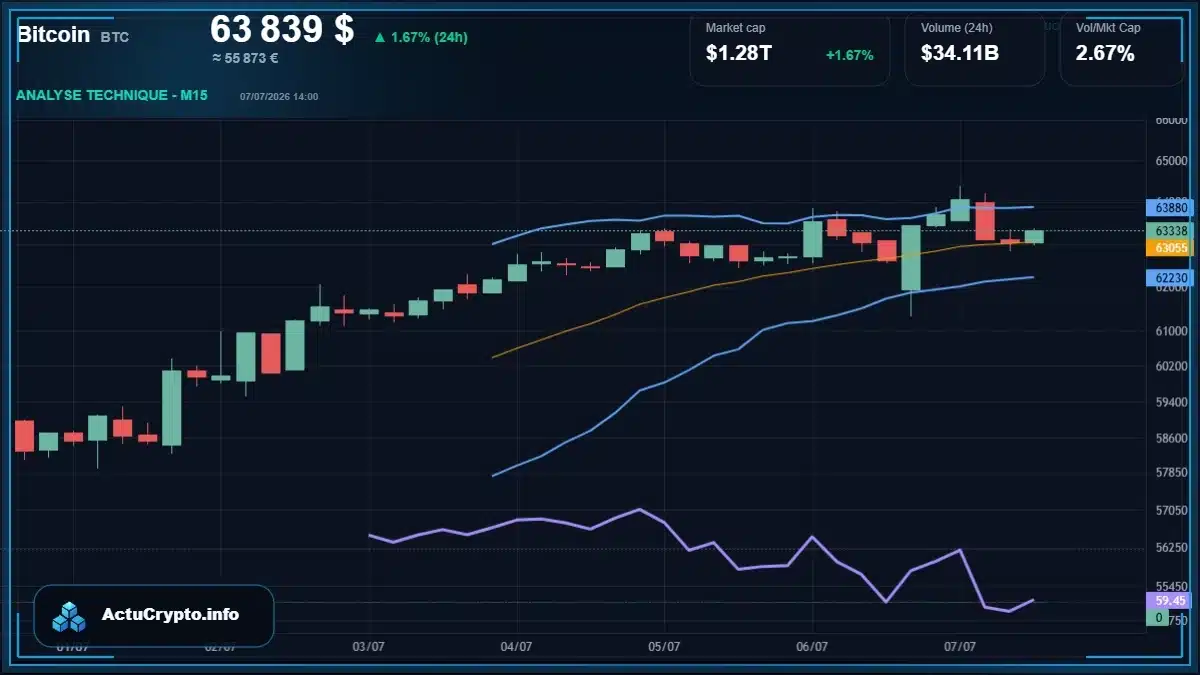Click the 55450 price axis label

click(x=1171, y=586)
